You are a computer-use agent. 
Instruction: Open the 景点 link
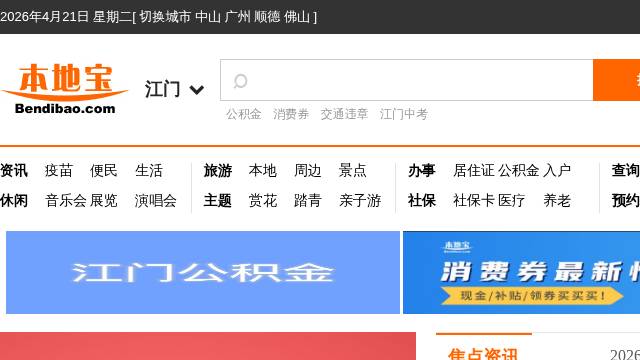[x=353, y=170]
